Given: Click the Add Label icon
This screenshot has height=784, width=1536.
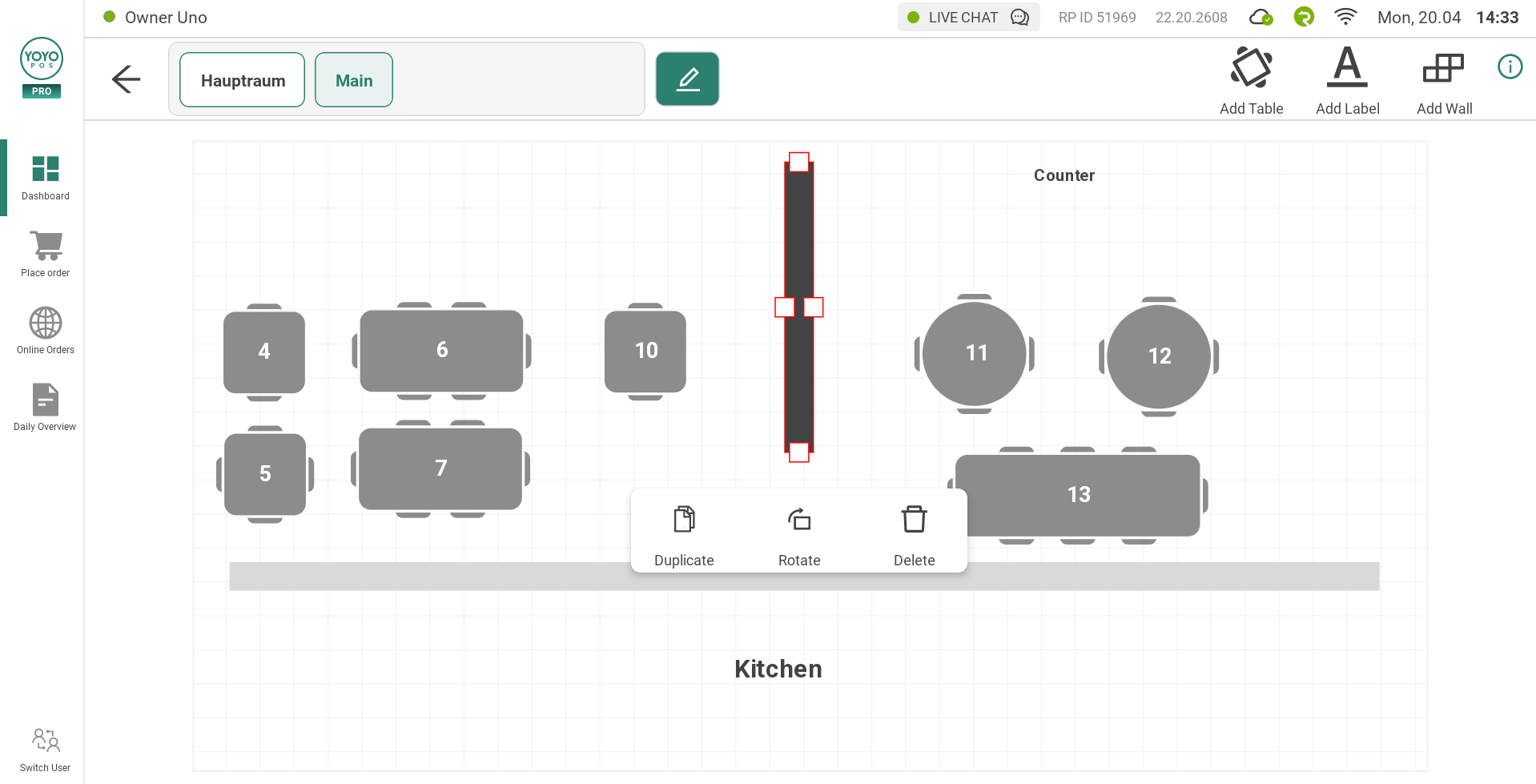Looking at the screenshot, I should pyautogui.click(x=1347, y=68).
